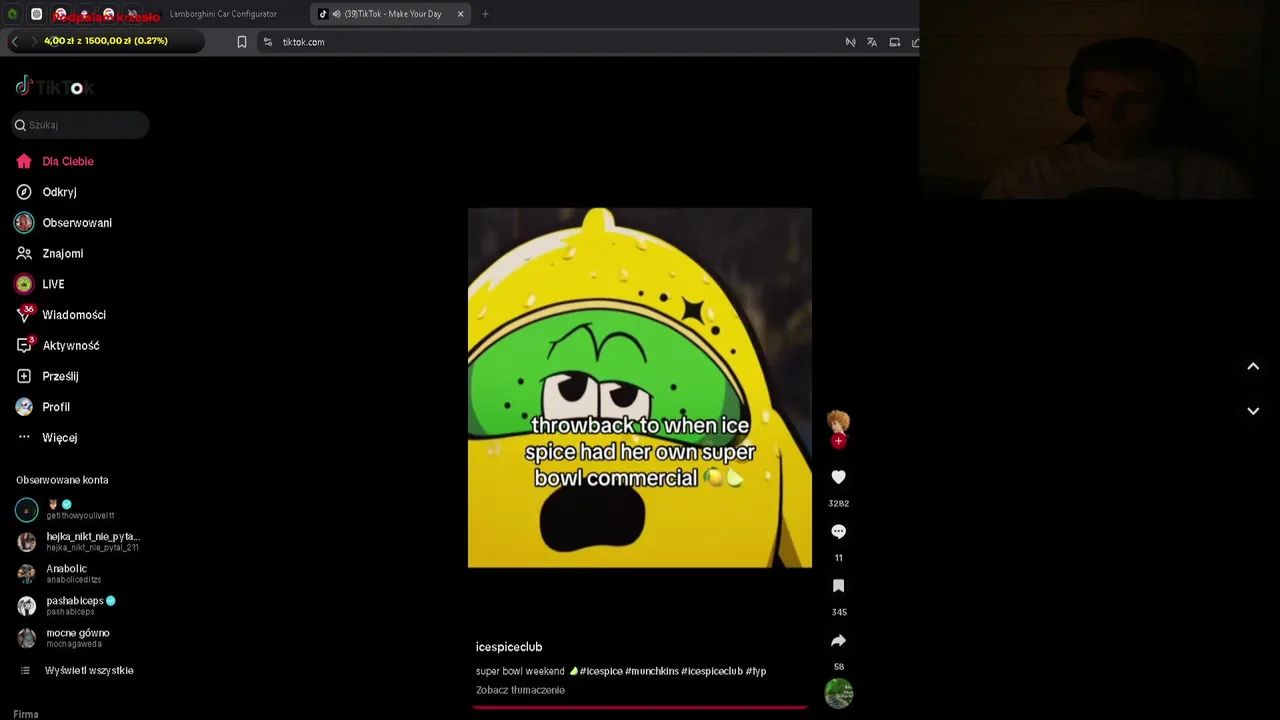This screenshot has height=720, width=1280.
Task: Open comments bubble icon
Action: [838, 532]
